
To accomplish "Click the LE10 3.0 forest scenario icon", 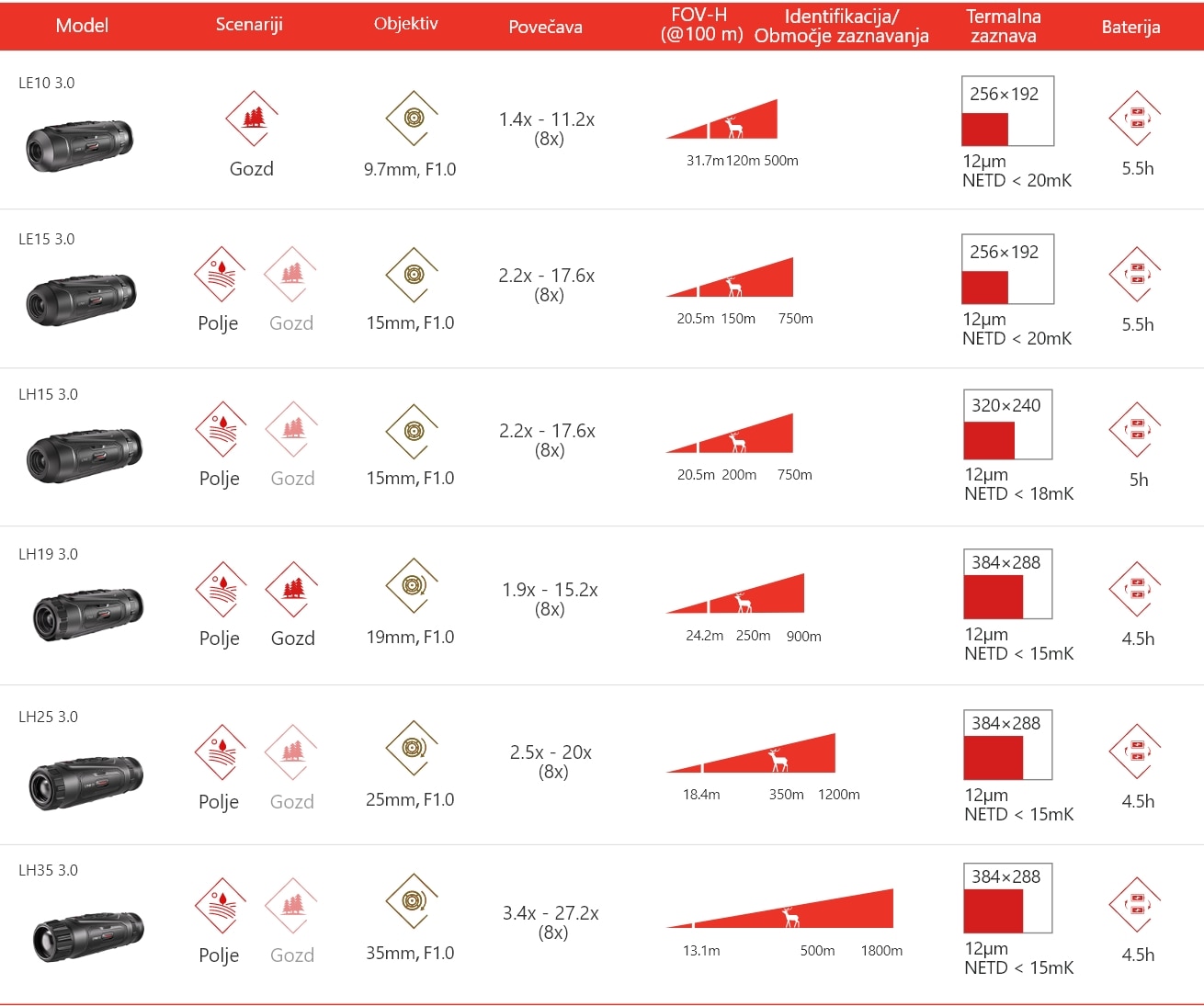I will pyautogui.click(x=252, y=119).
